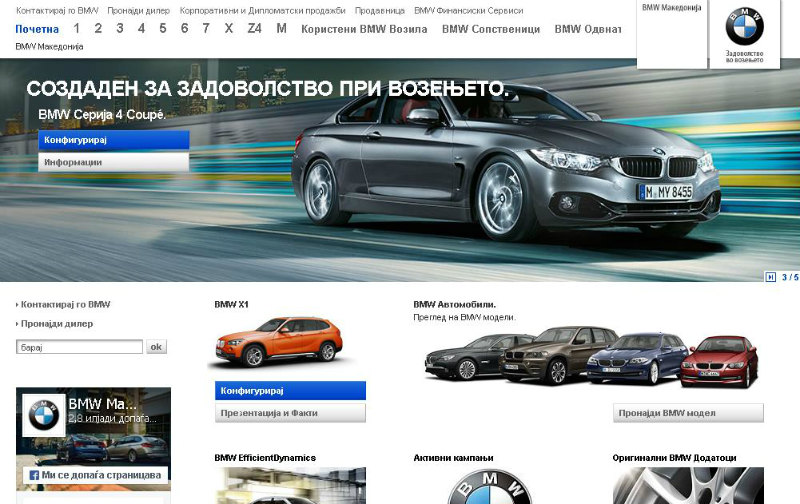Click the BMW logo in top-right corner
Screen dimensions: 800x504
(x=744, y=27)
